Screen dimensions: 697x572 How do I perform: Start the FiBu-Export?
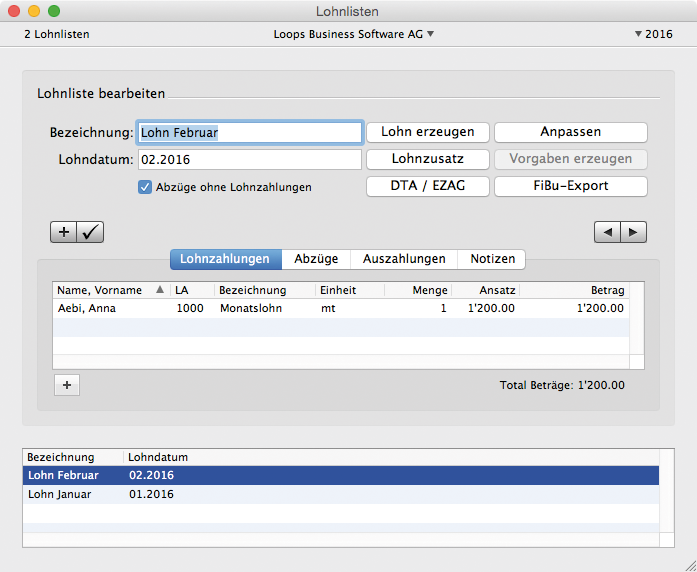tap(570, 186)
